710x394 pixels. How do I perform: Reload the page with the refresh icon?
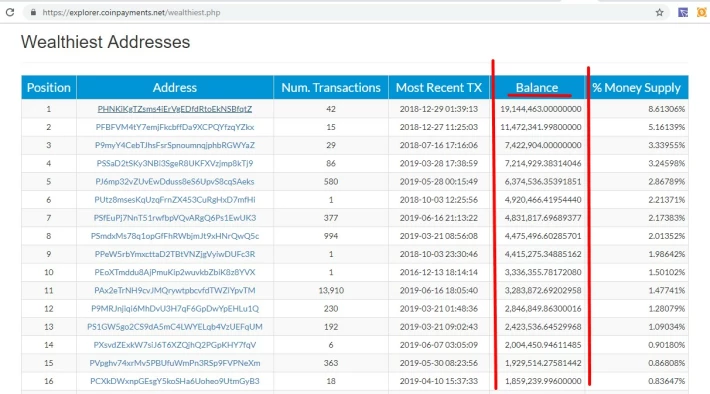10,12
